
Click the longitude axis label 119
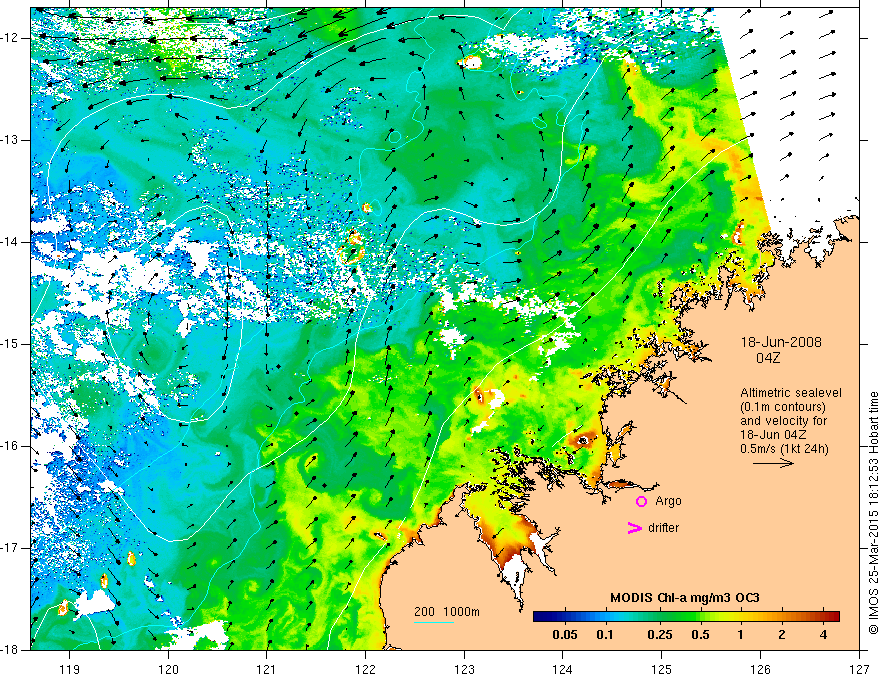pos(70,669)
